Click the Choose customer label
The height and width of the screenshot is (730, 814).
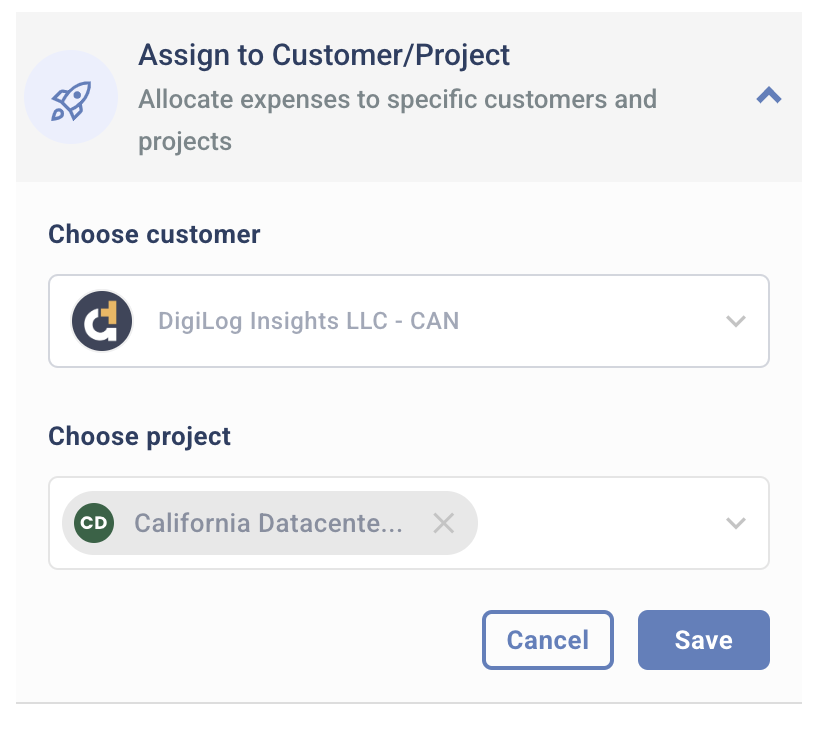pyautogui.click(x=153, y=234)
